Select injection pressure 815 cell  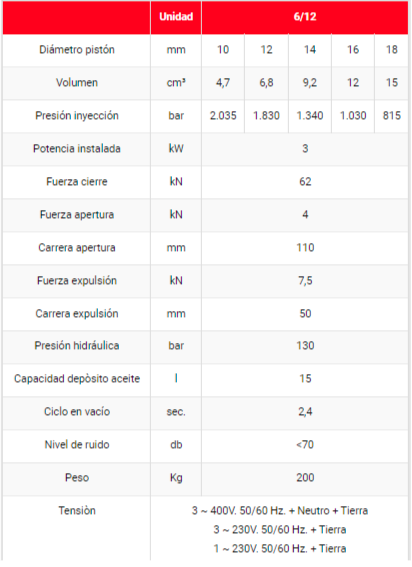click(392, 116)
